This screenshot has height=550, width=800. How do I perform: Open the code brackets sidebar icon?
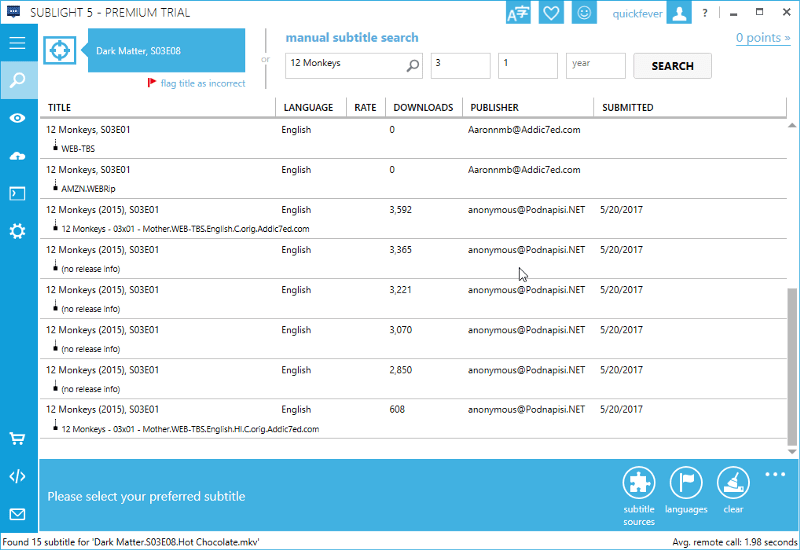coord(17,476)
